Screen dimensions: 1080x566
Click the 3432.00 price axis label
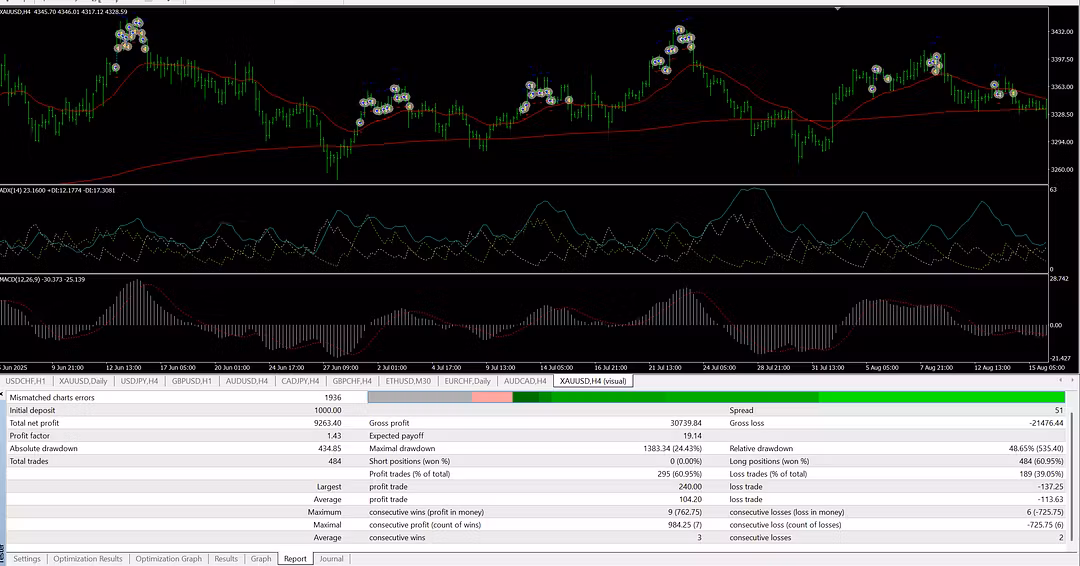tap(1062, 32)
